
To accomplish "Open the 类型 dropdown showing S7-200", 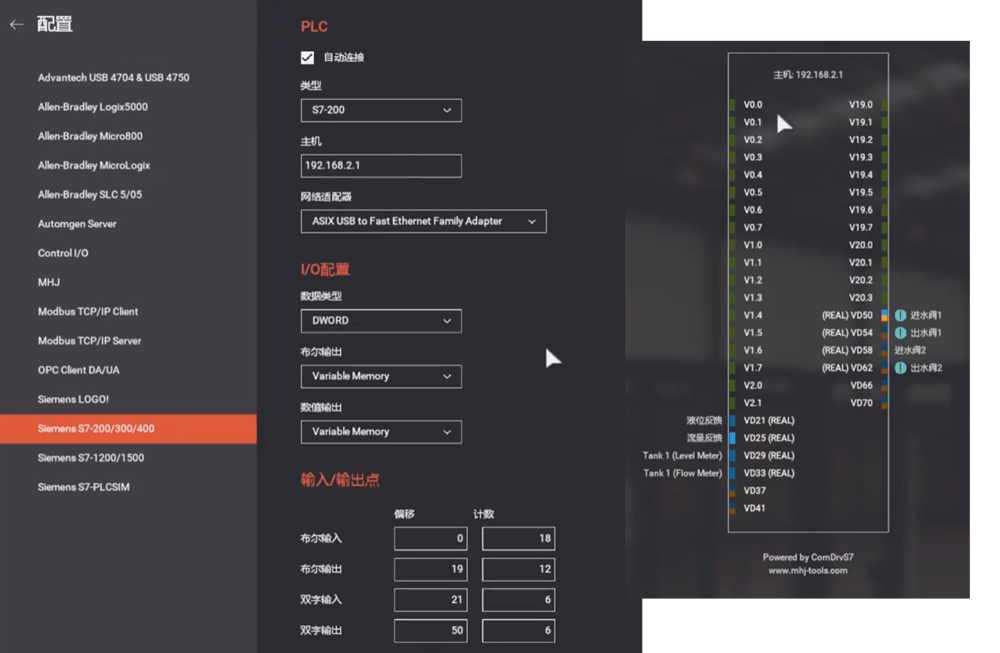I will coord(380,110).
